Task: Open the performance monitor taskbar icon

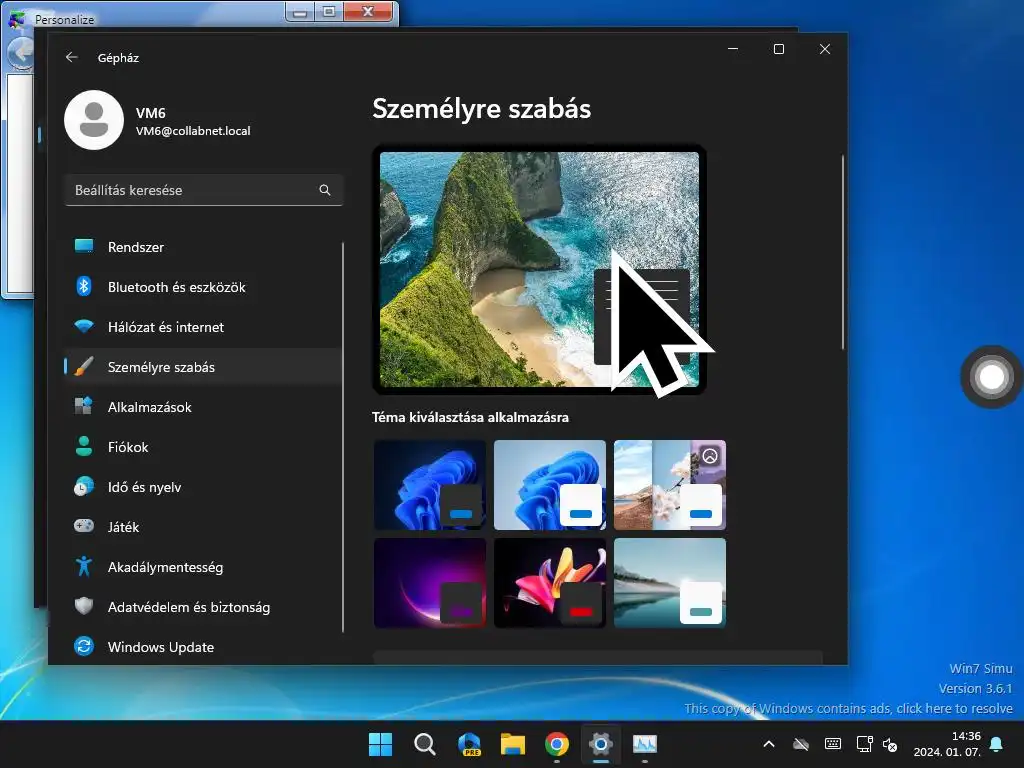Action: tap(645, 744)
